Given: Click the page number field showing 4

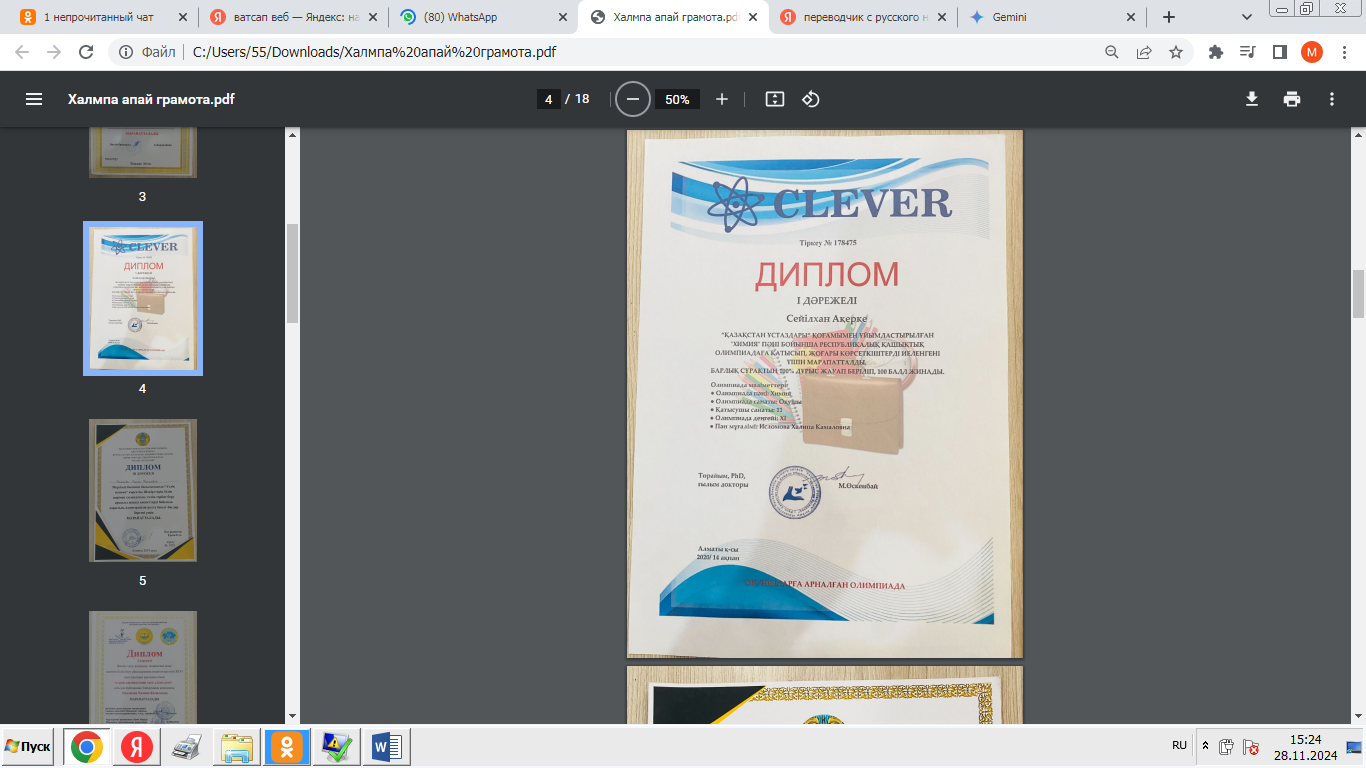Looking at the screenshot, I should [548, 99].
